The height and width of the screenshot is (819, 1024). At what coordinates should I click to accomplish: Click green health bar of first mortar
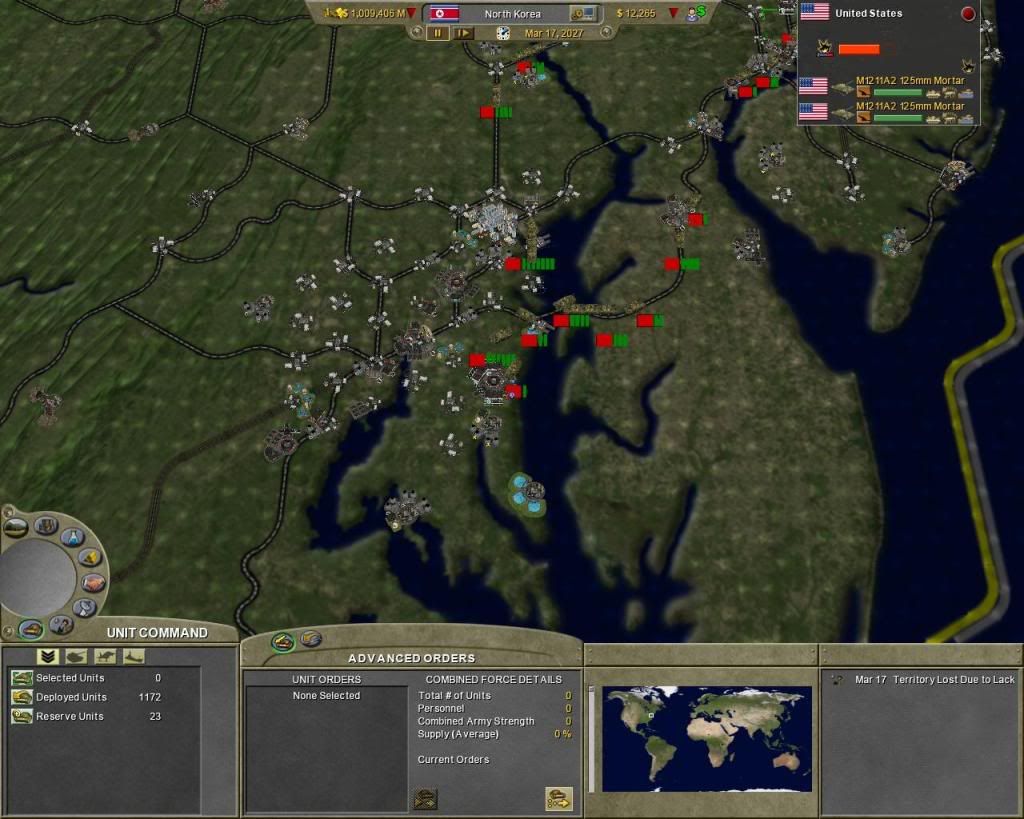(x=897, y=93)
